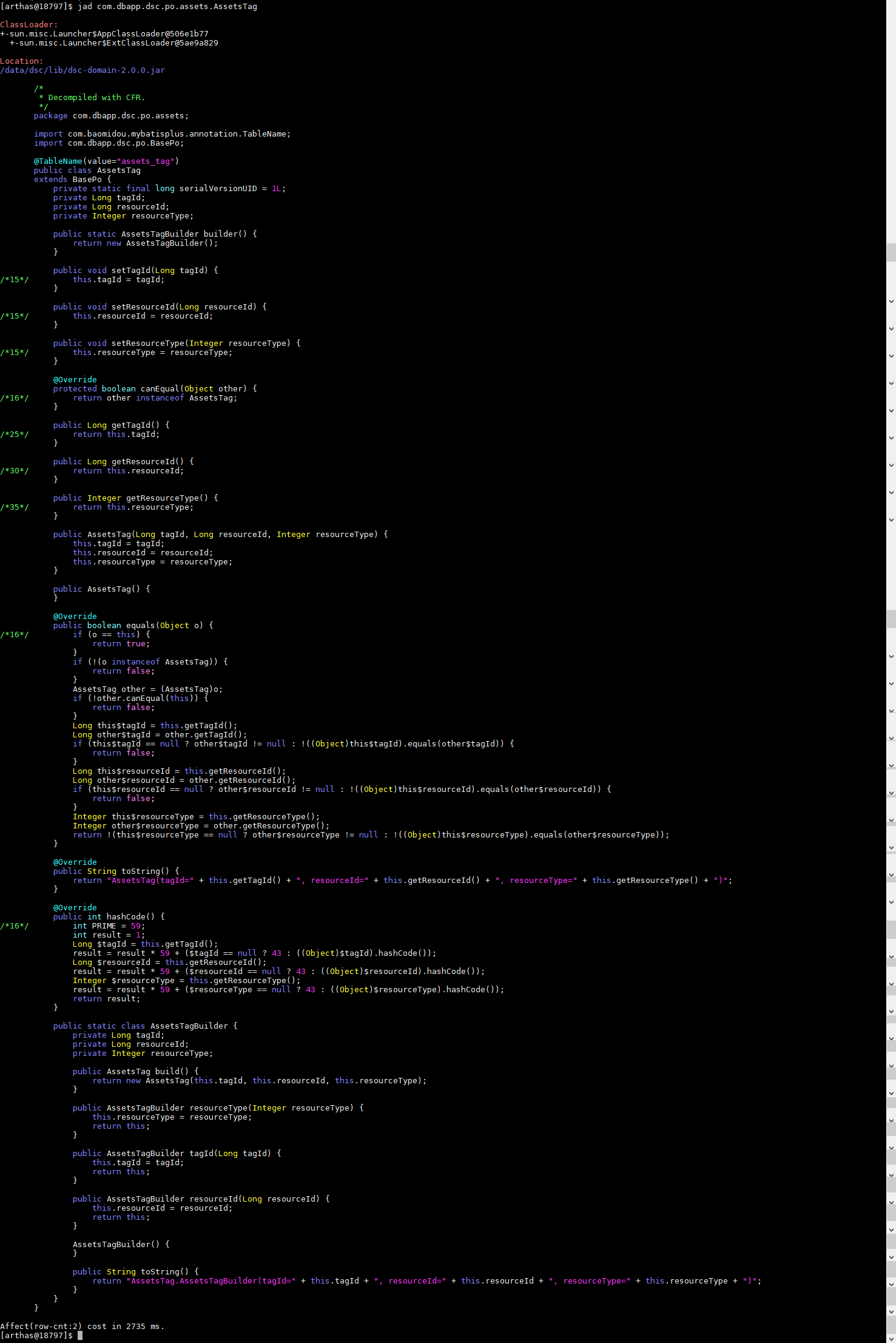
Task: Click the '@TableName(value="assets_tag")' annotation
Action: coord(107,161)
